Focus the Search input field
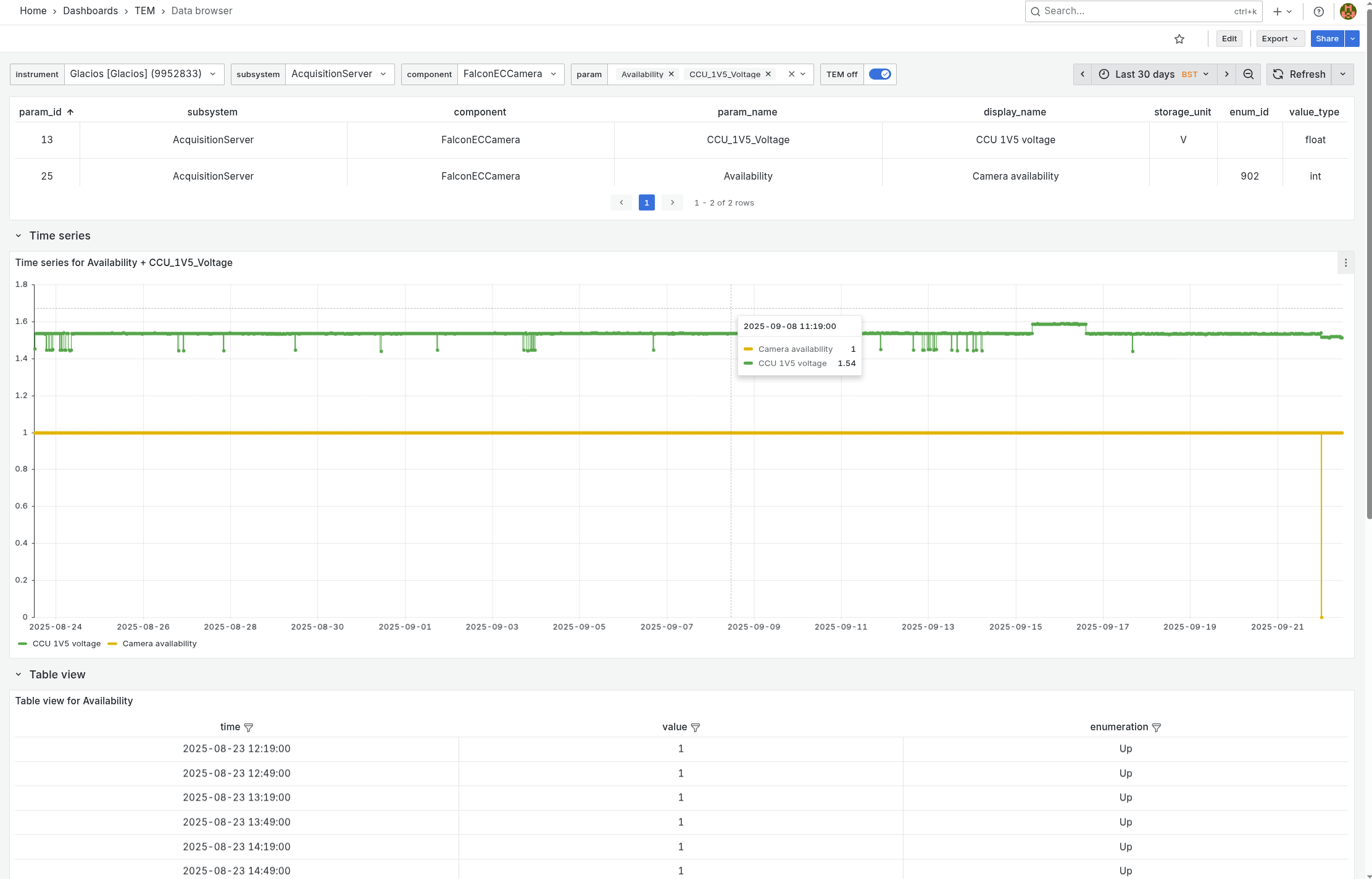This screenshot has height=879, width=1372. 1144,11
